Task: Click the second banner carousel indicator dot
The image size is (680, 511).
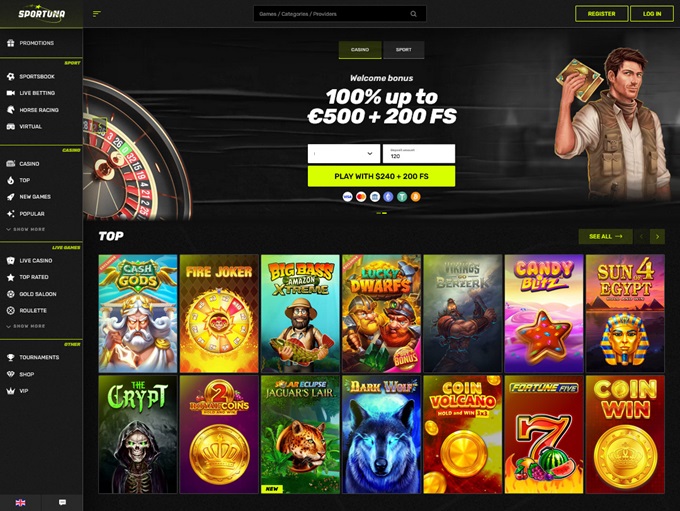Action: point(384,213)
